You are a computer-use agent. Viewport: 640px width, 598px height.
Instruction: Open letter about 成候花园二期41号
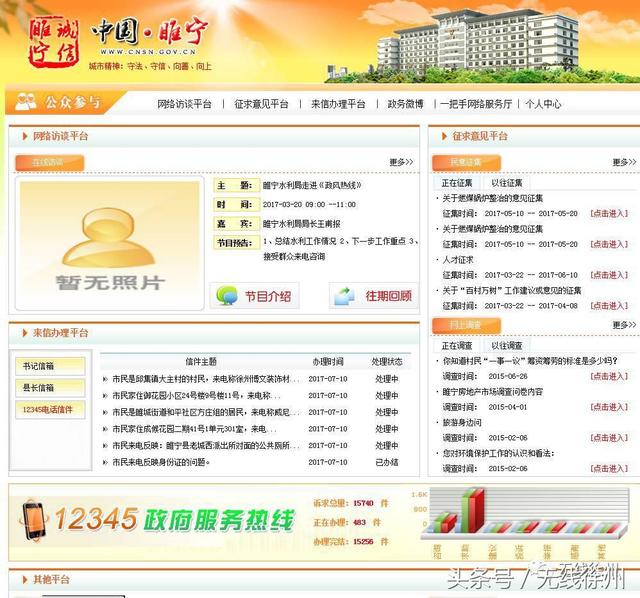(x=195, y=429)
